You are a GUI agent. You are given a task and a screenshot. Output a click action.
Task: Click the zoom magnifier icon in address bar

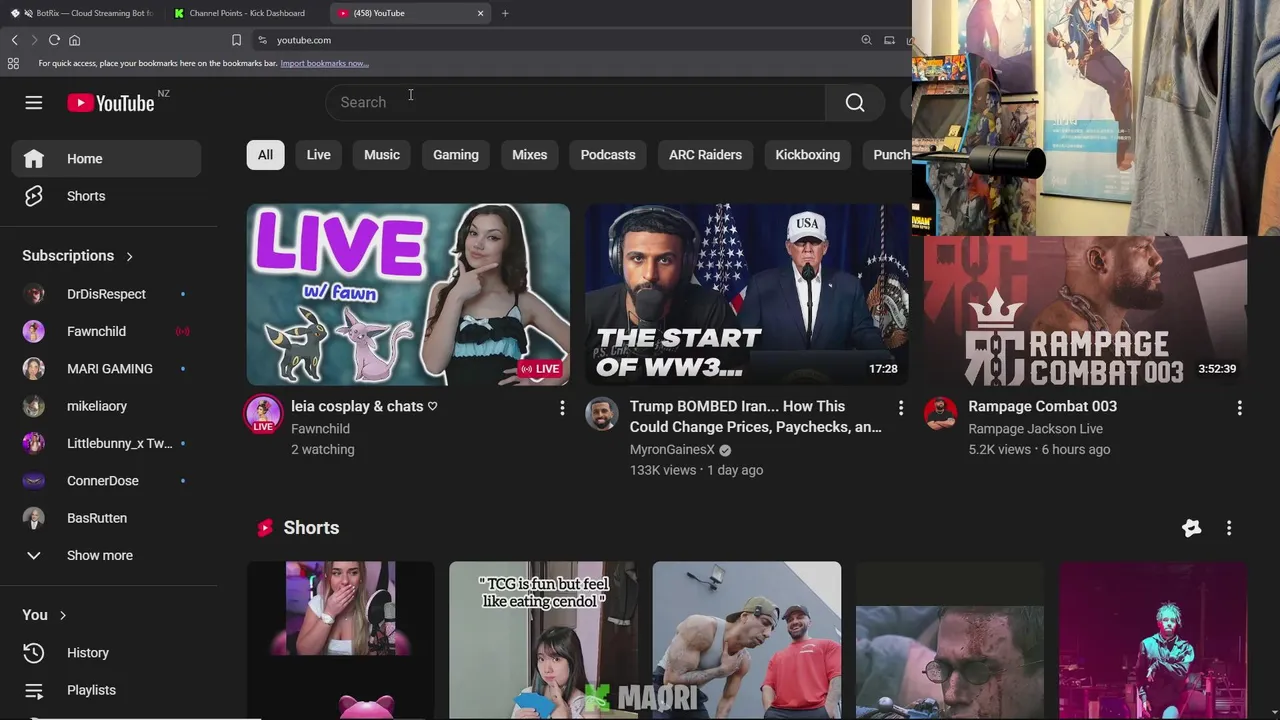click(866, 40)
